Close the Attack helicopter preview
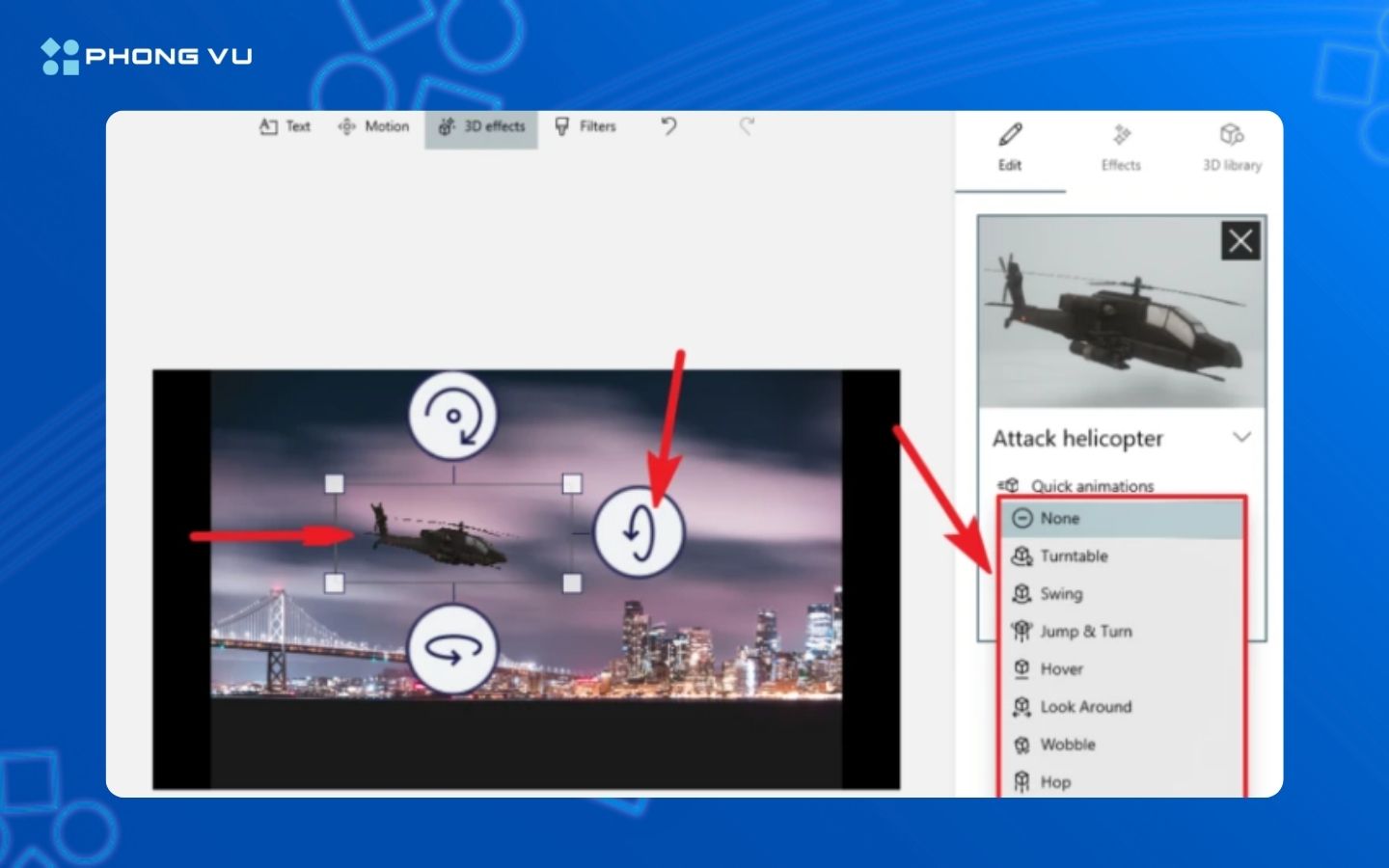This screenshot has height=868, width=1389. 1240,241
